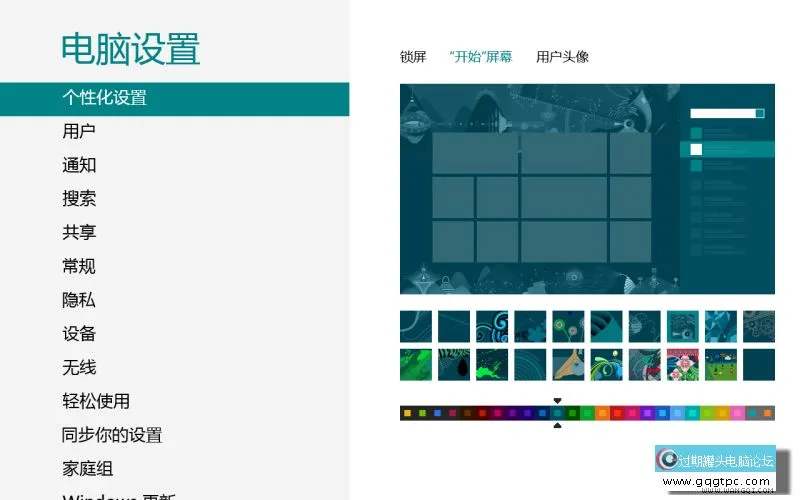Viewport: 800px width, 500px height.
Task: Open 同步你的设置 category
Action: (112, 435)
